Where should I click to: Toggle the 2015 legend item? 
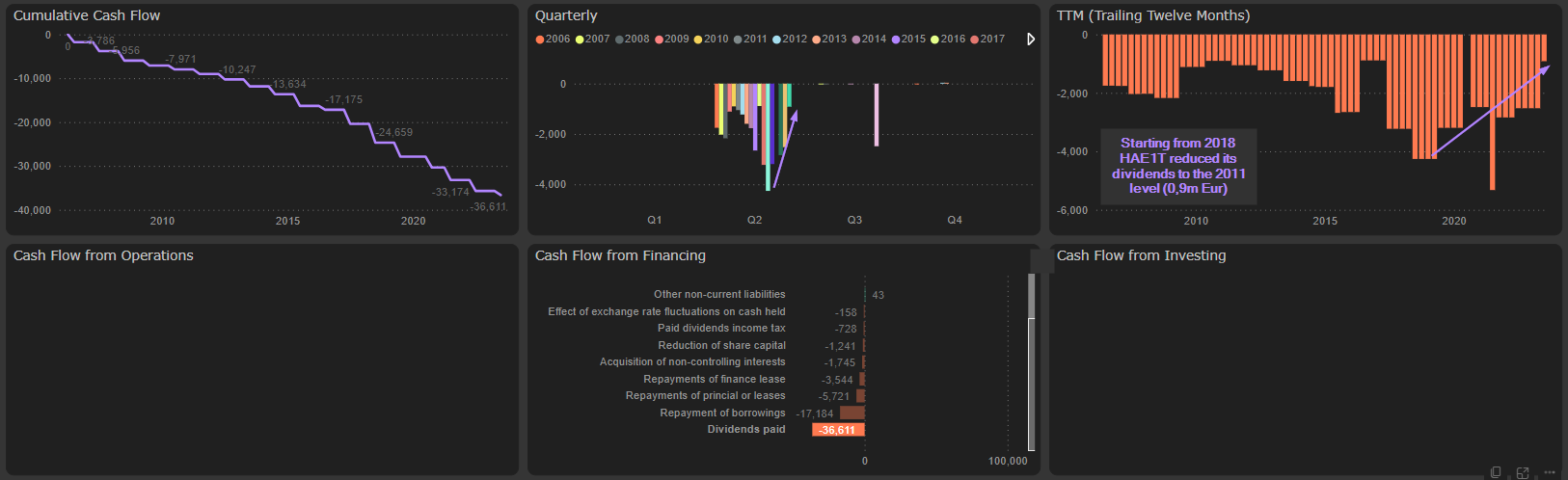(x=907, y=40)
